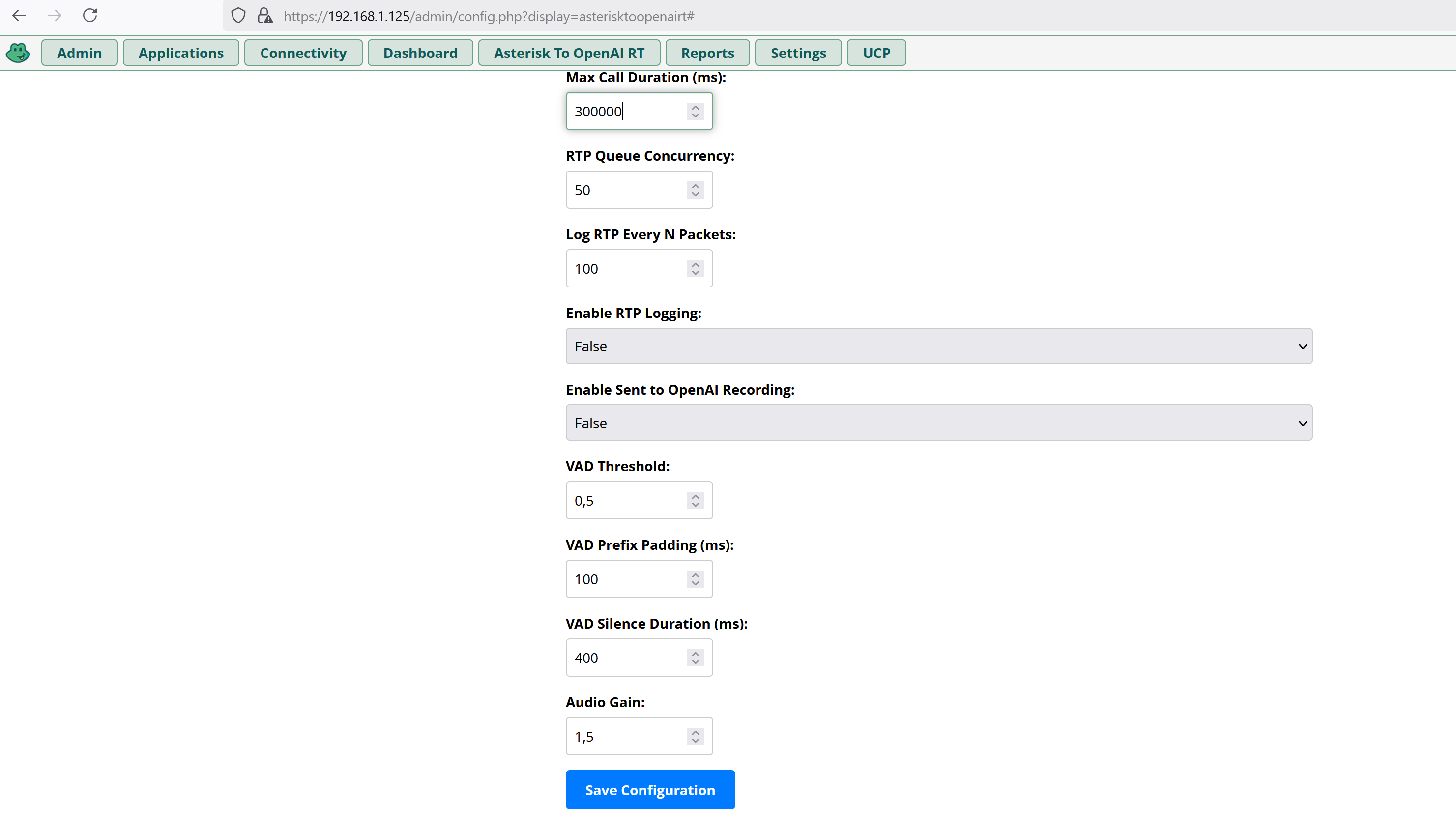Click the 'VAD Silence Duration (ms):' label

(656, 624)
